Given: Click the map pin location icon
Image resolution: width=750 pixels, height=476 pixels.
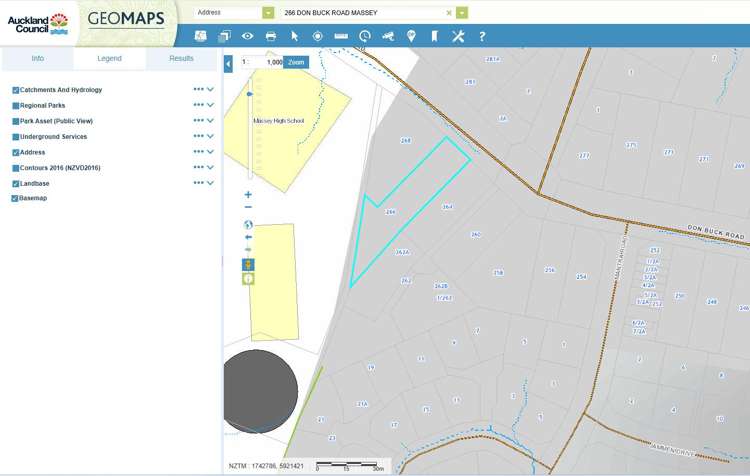Looking at the screenshot, I should pyautogui.click(x=411, y=36).
